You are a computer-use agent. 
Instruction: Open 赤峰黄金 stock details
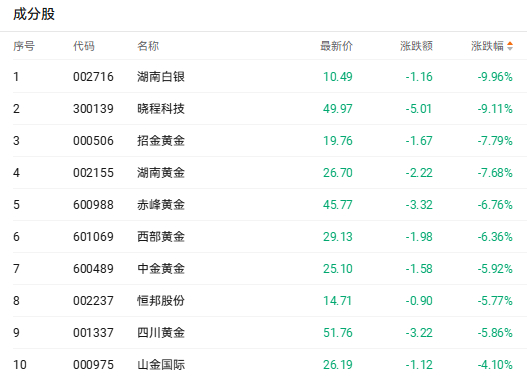click(161, 205)
